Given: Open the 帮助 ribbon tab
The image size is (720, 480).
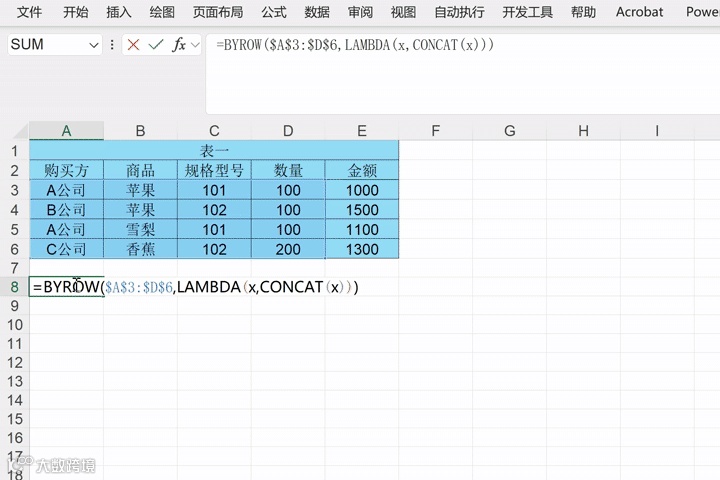Looking at the screenshot, I should [583, 12].
